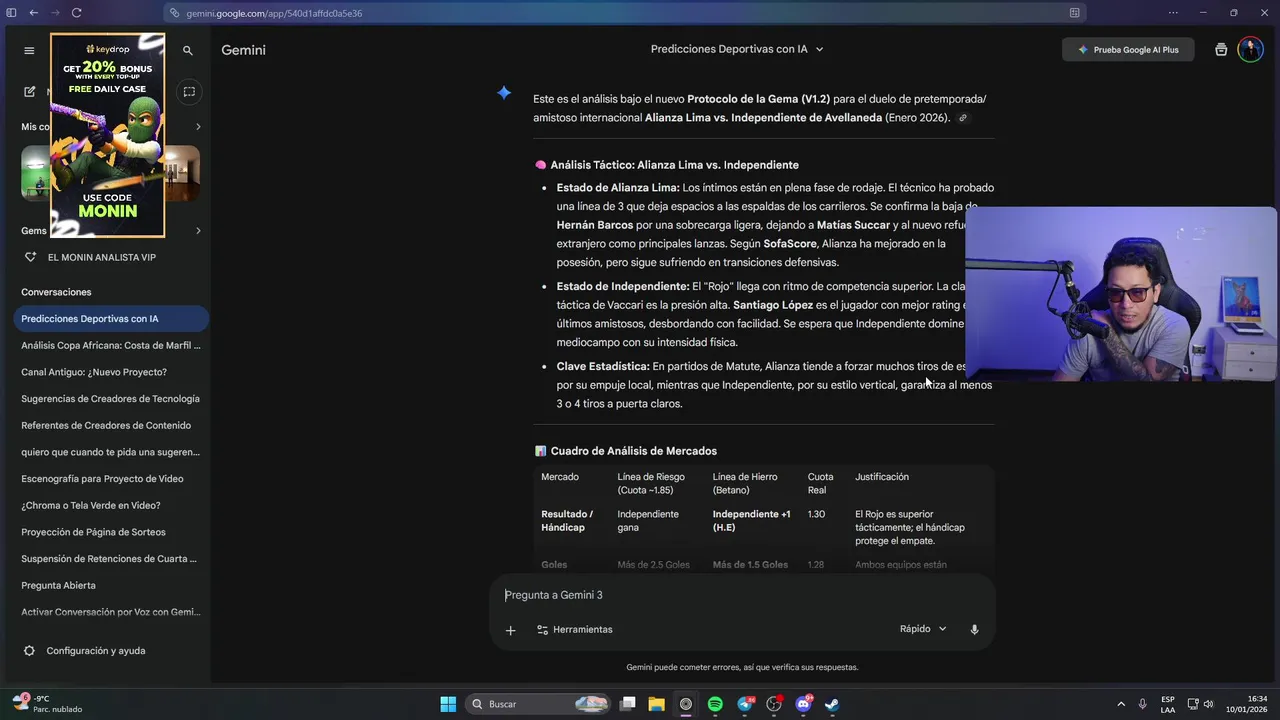Click the sidebar search magnifier icon

tap(187, 50)
